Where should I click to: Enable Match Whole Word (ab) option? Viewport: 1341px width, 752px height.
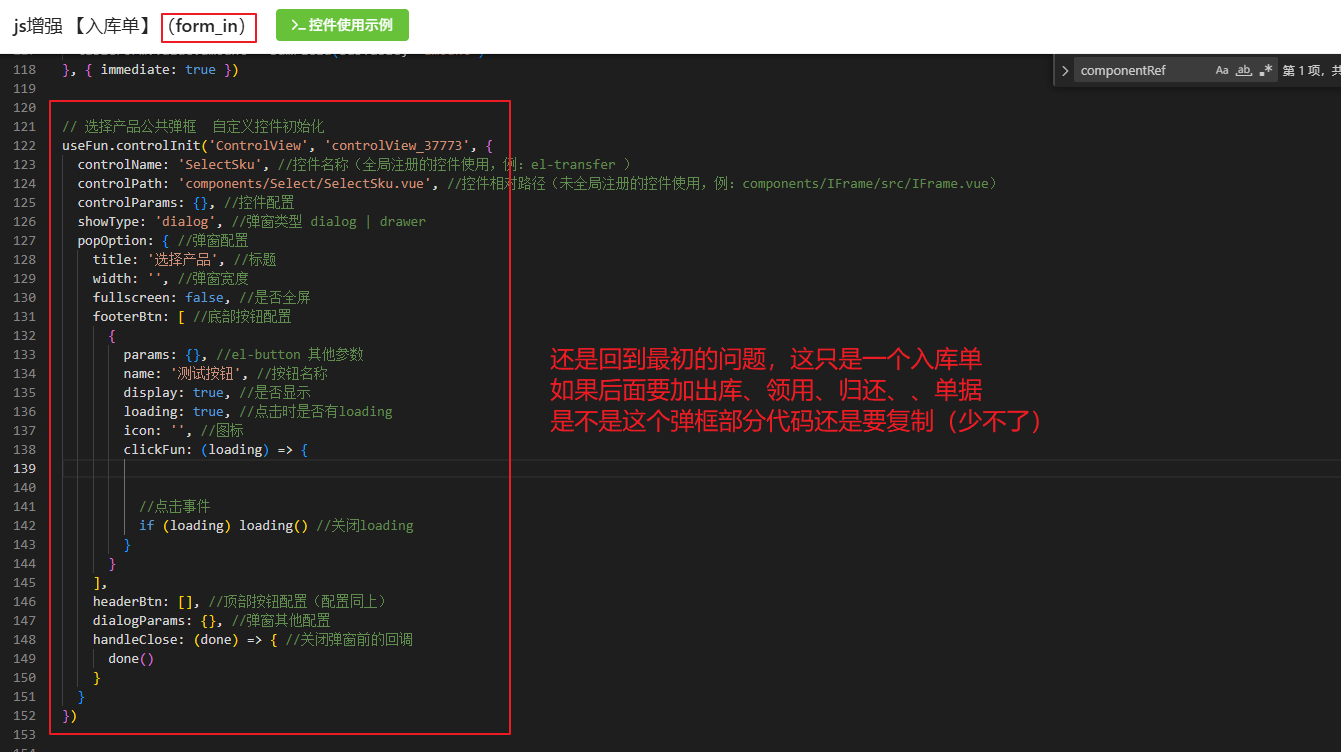(x=1244, y=71)
